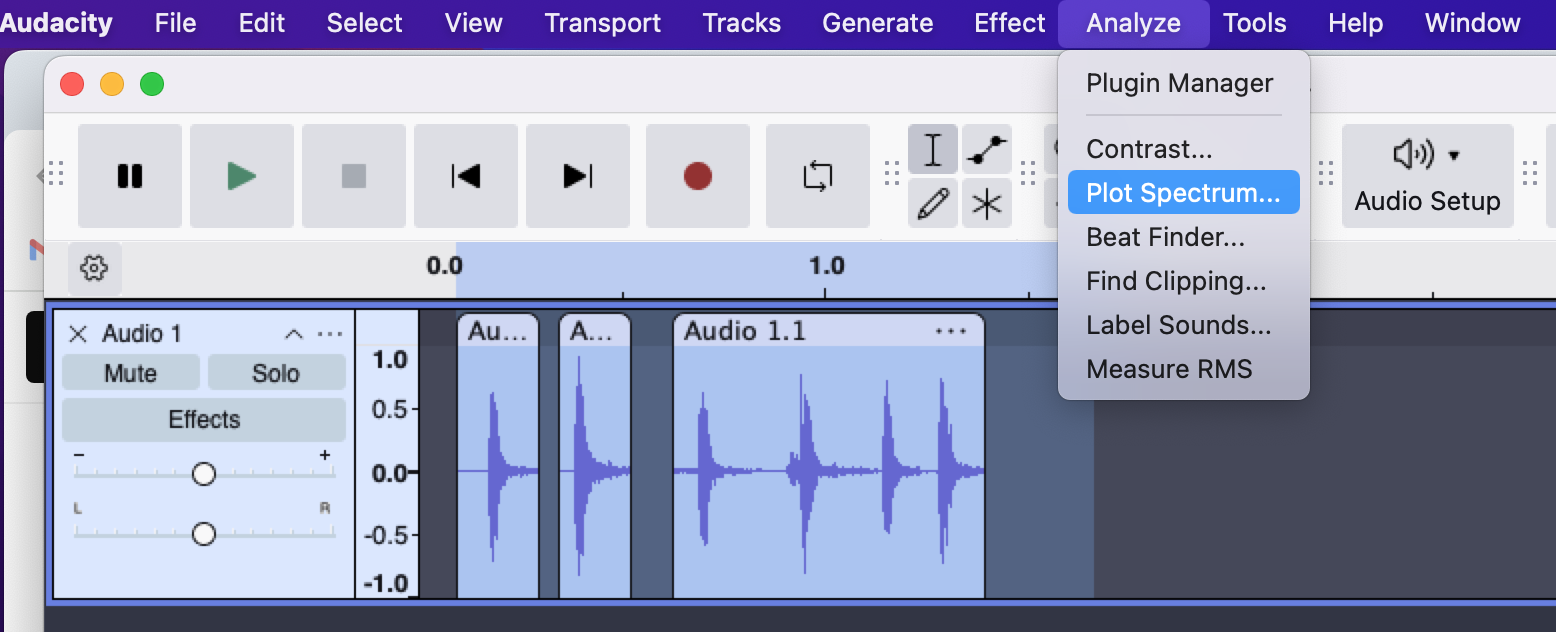
Task: Select the Multi-tool asterisk icon
Action: point(987,204)
